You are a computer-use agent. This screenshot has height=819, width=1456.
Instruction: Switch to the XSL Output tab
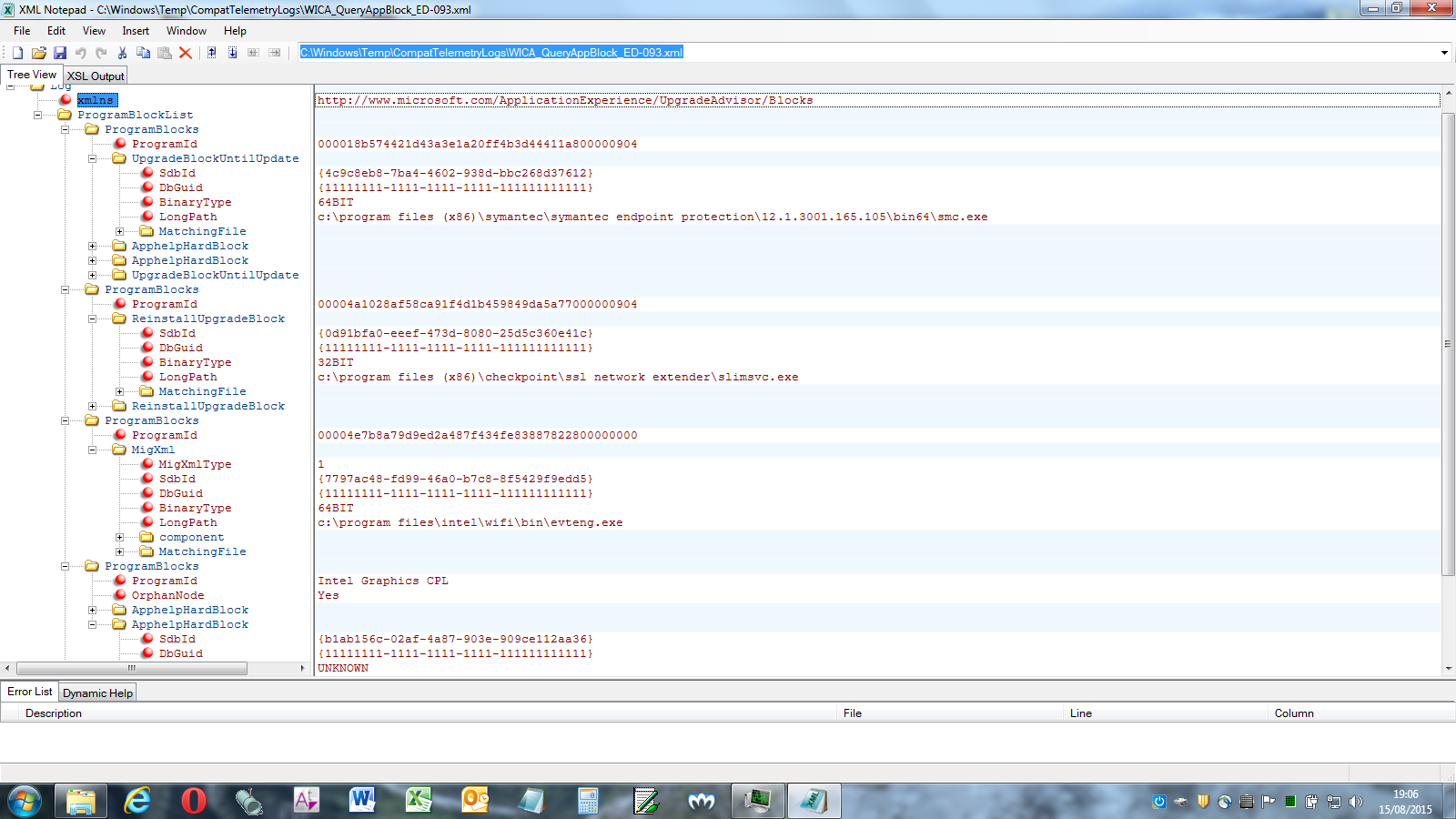[96, 76]
